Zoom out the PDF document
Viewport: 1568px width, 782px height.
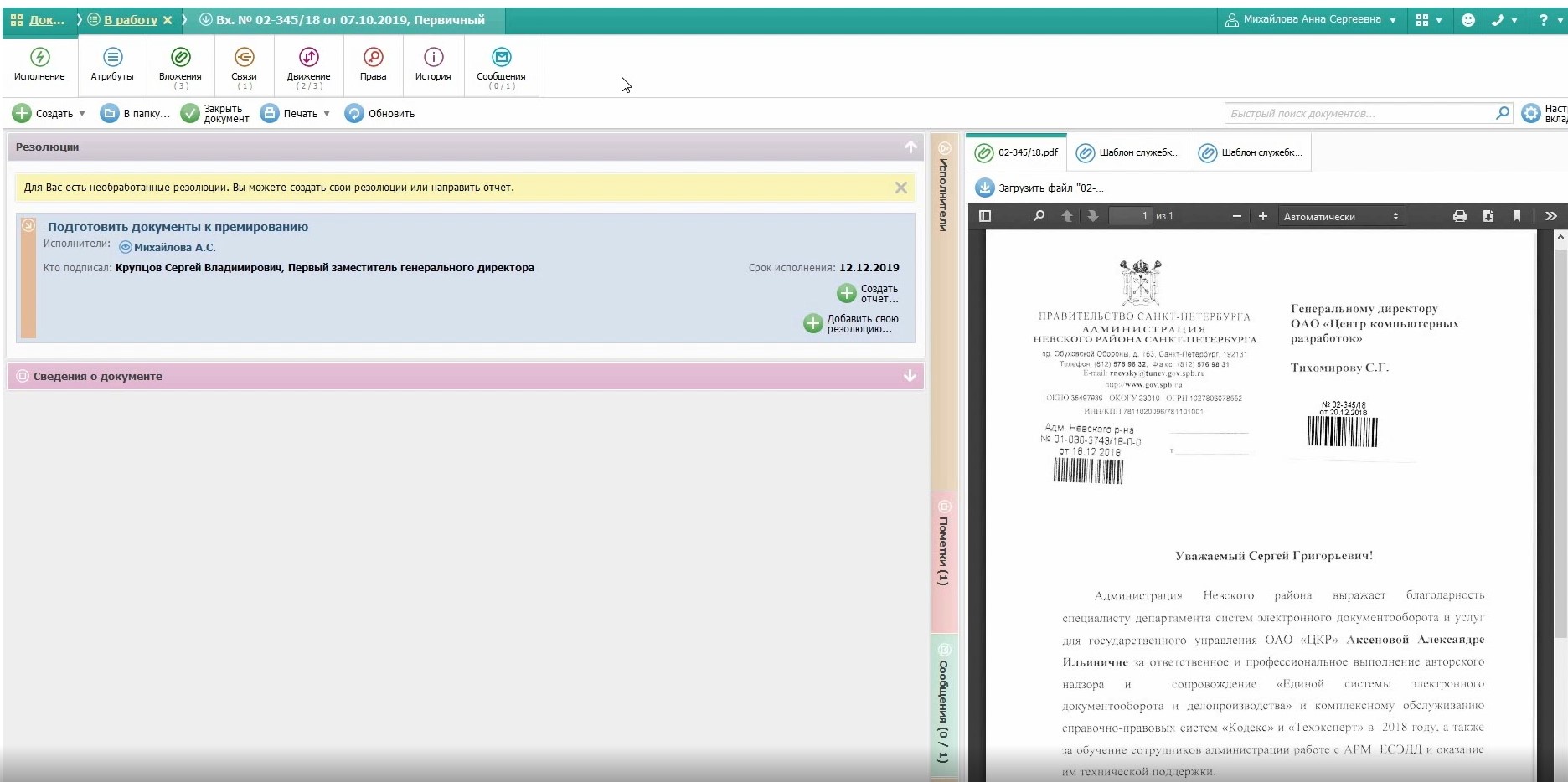(1236, 216)
